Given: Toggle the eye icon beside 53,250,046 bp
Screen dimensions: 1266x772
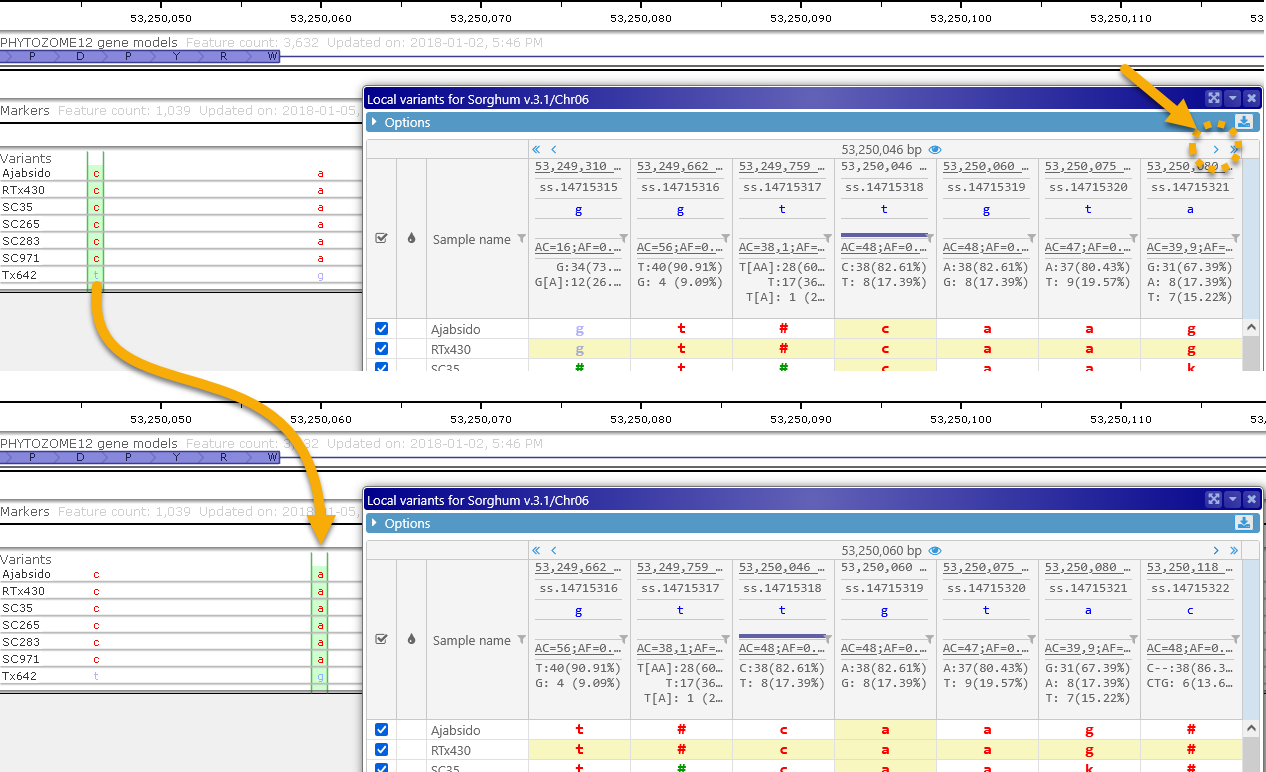Looking at the screenshot, I should [x=935, y=149].
